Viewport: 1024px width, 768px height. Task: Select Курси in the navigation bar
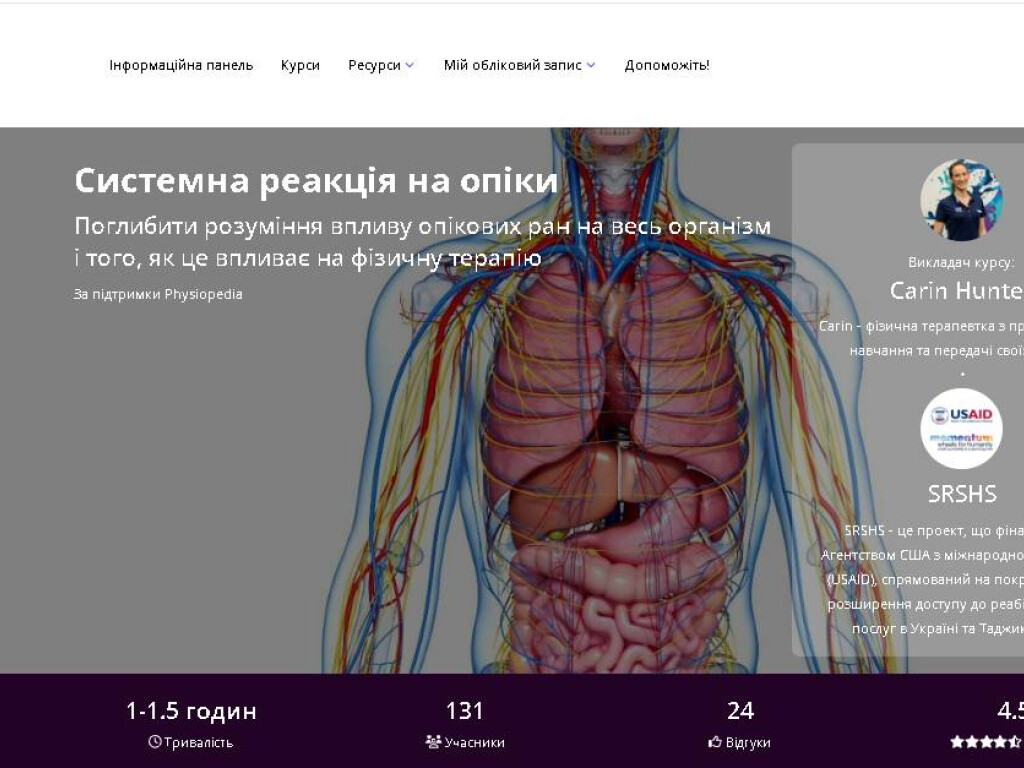tap(300, 64)
